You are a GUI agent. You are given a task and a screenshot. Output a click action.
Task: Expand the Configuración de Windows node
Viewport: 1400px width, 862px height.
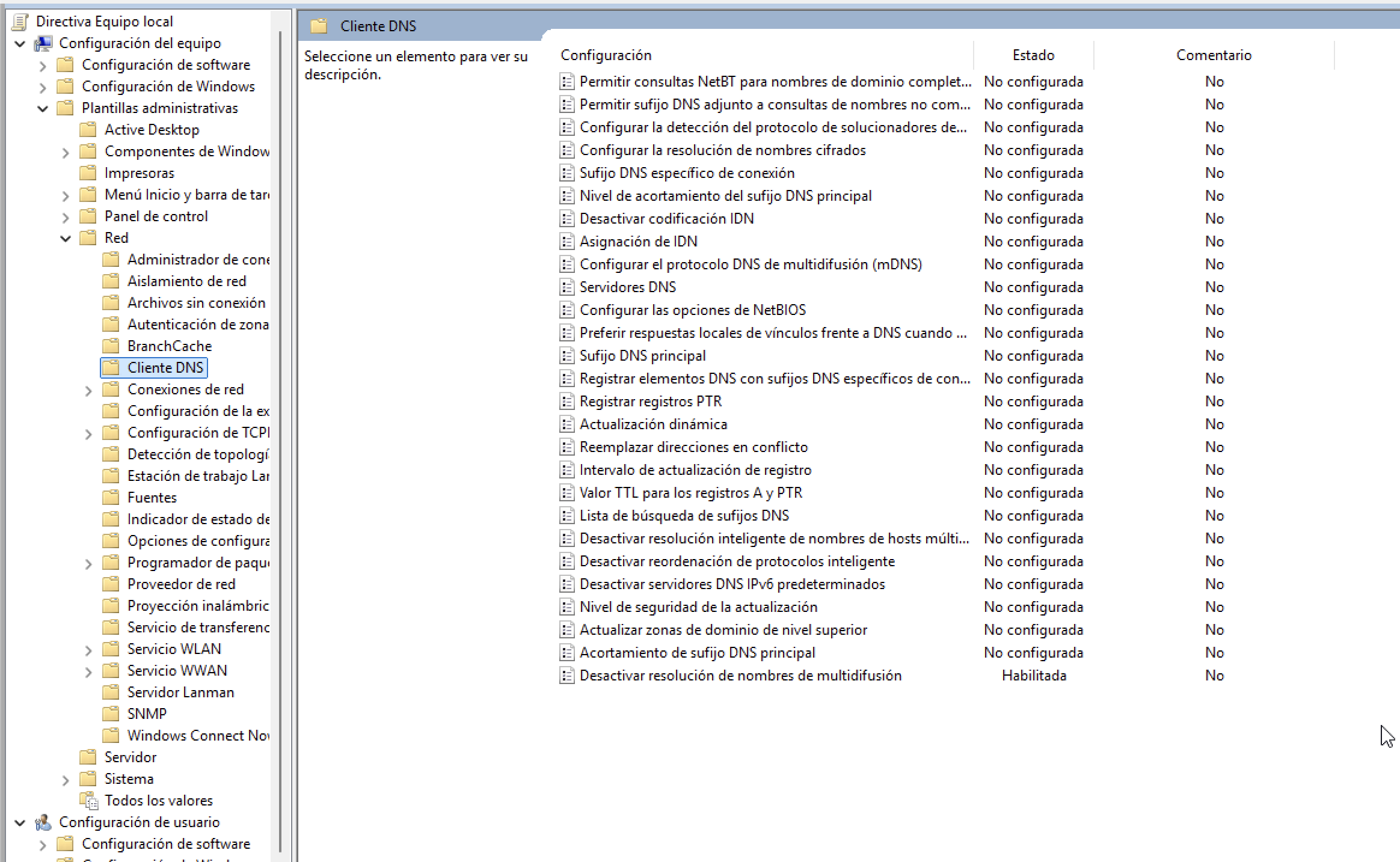click(43, 87)
